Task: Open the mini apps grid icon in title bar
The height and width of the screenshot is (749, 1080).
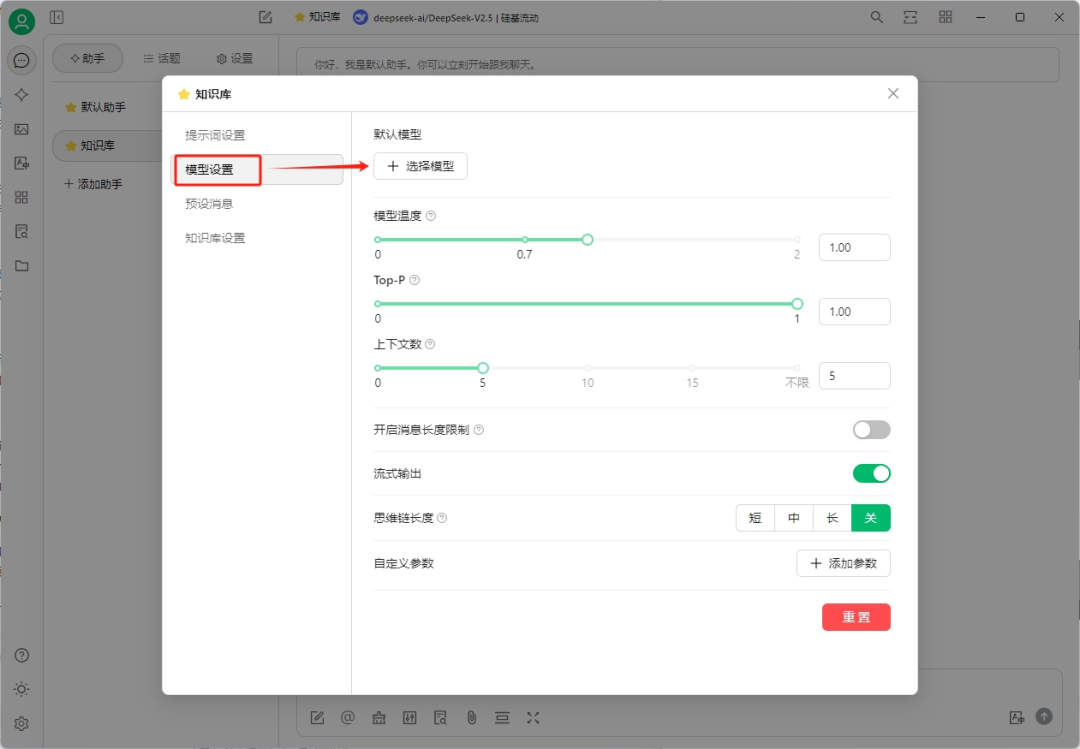Action: [945, 17]
